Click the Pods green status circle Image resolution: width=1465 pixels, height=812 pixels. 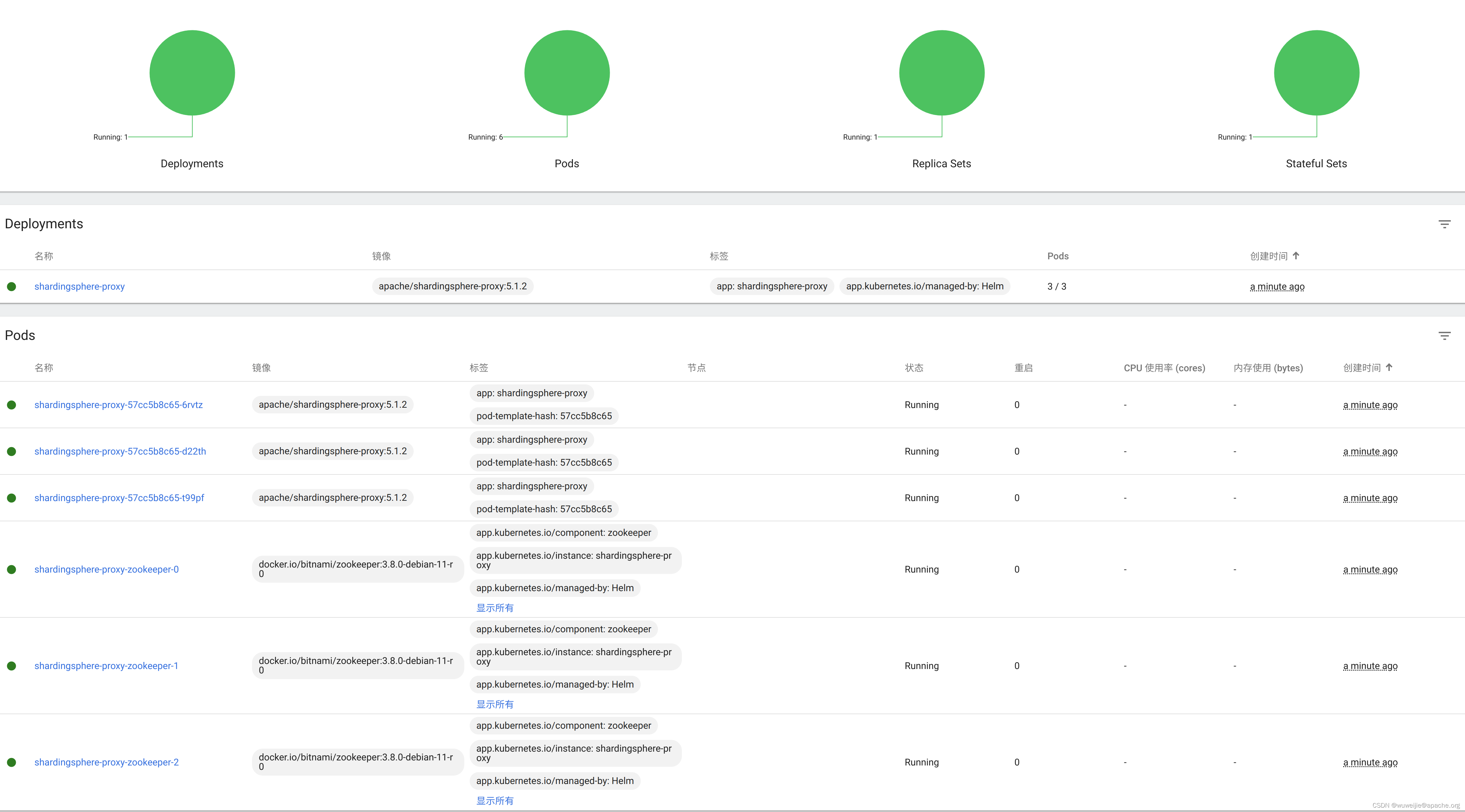tap(567, 73)
